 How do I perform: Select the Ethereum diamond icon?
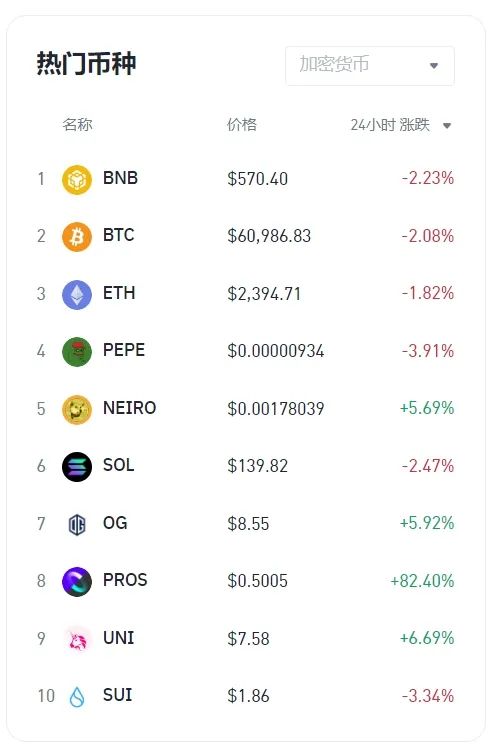pos(77,294)
